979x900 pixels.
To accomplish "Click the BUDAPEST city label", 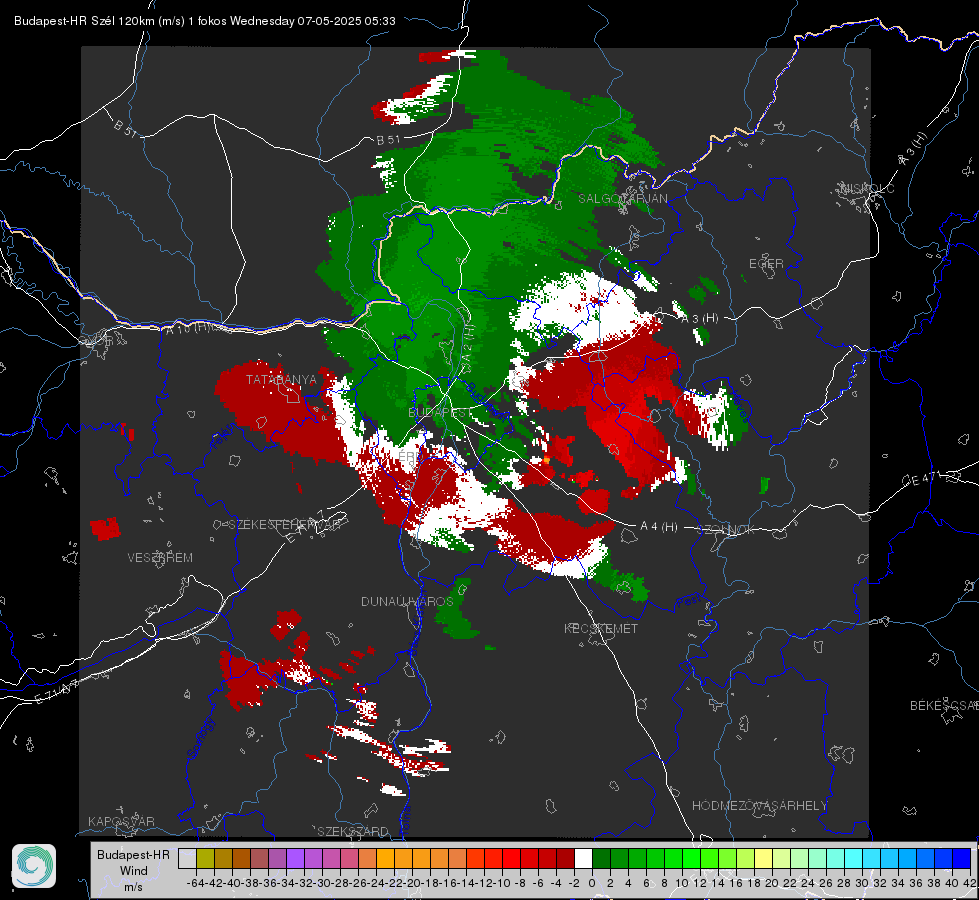I will tap(440, 413).
